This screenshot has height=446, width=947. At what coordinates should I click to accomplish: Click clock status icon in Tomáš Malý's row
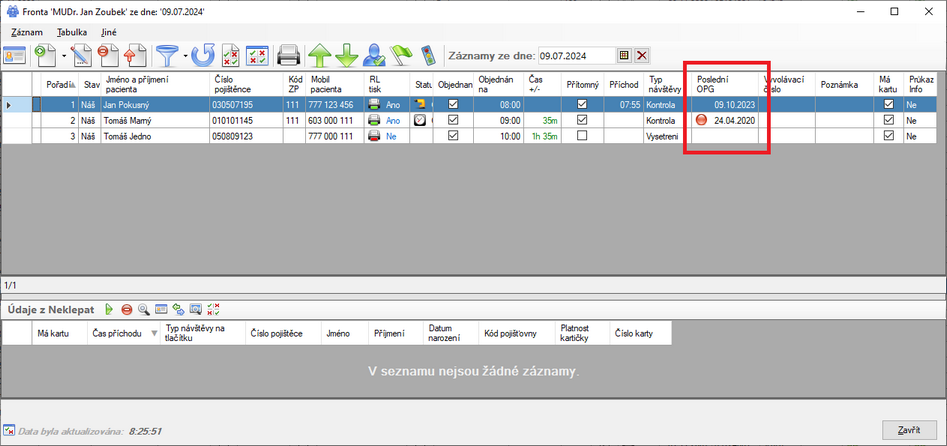pyautogui.click(x=420, y=120)
